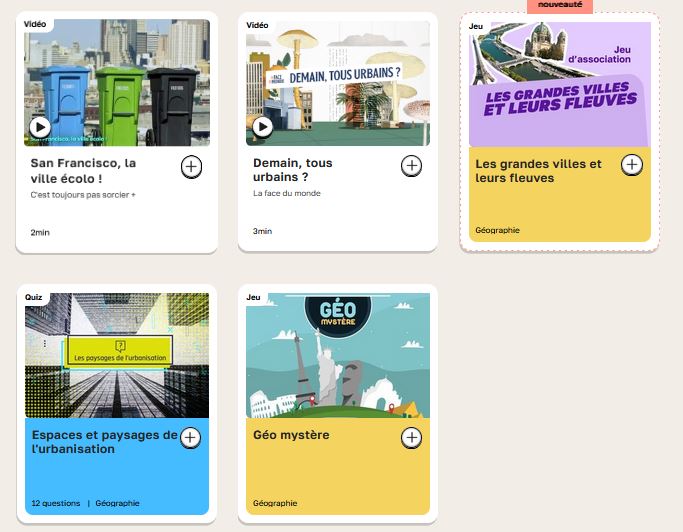Play the San Francisco video
683x532 pixels.
tap(40, 128)
